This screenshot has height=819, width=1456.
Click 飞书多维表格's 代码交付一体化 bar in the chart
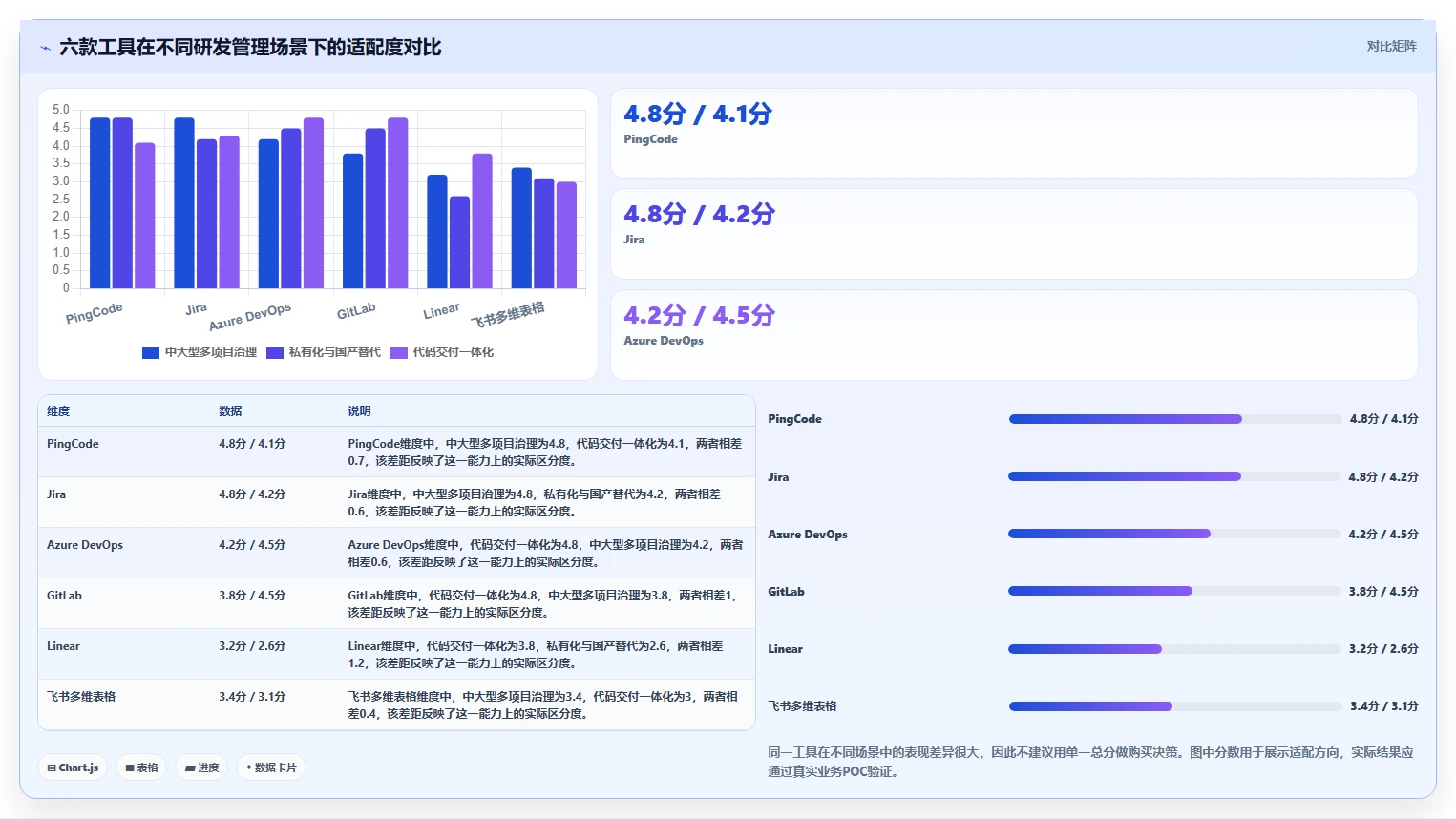coord(566,235)
